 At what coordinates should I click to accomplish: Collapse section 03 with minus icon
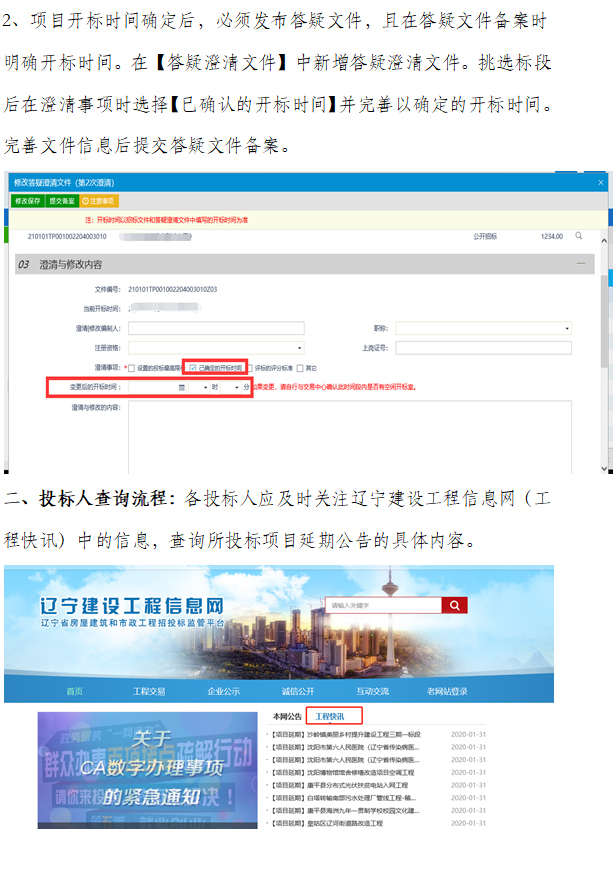582,264
